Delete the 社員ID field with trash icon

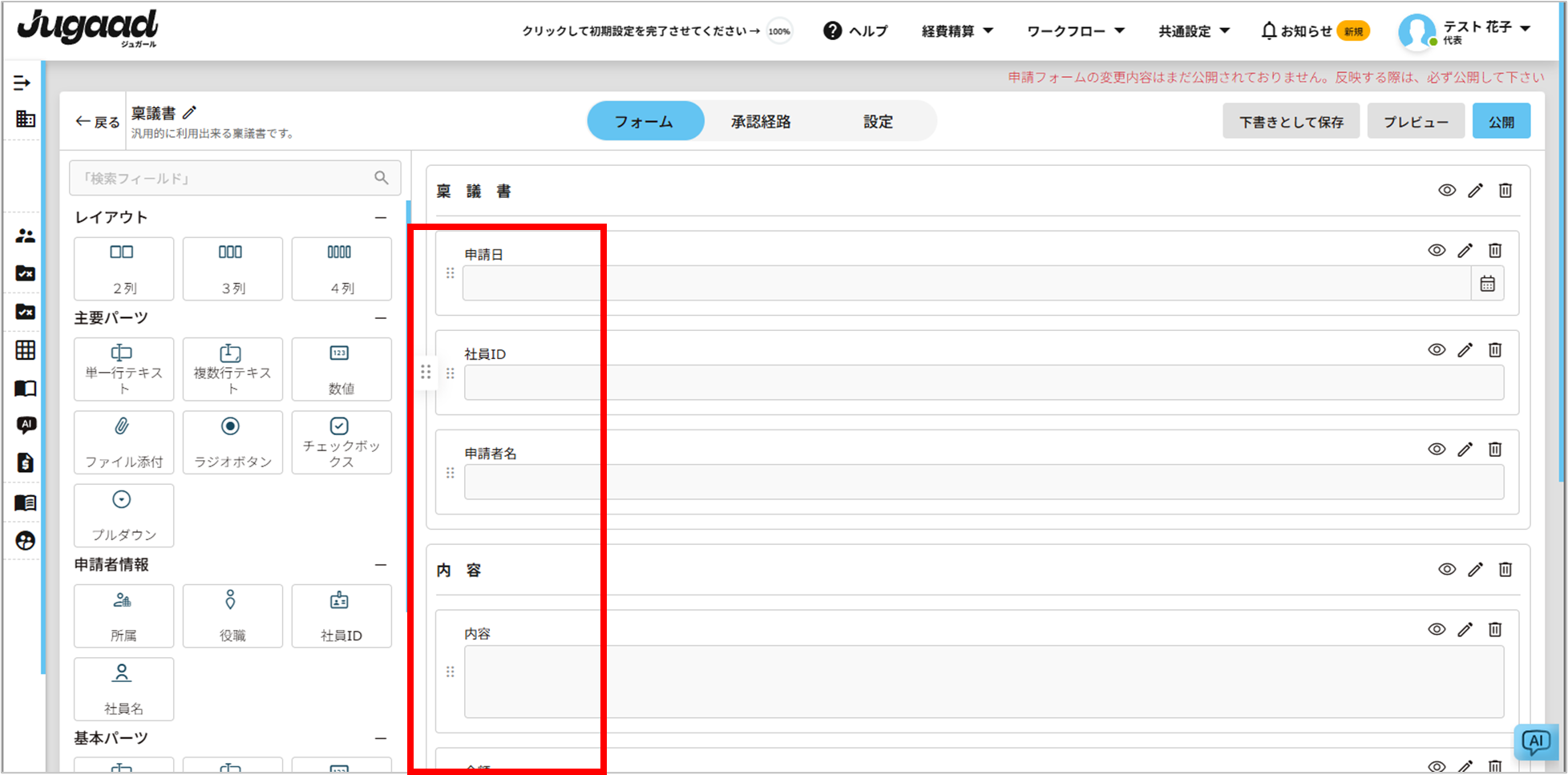[x=1495, y=350]
